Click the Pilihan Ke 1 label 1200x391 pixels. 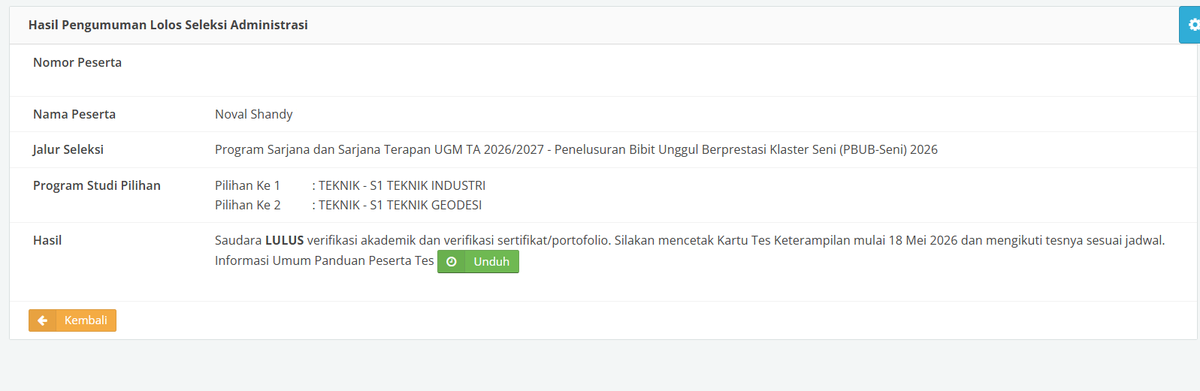pyautogui.click(x=248, y=186)
